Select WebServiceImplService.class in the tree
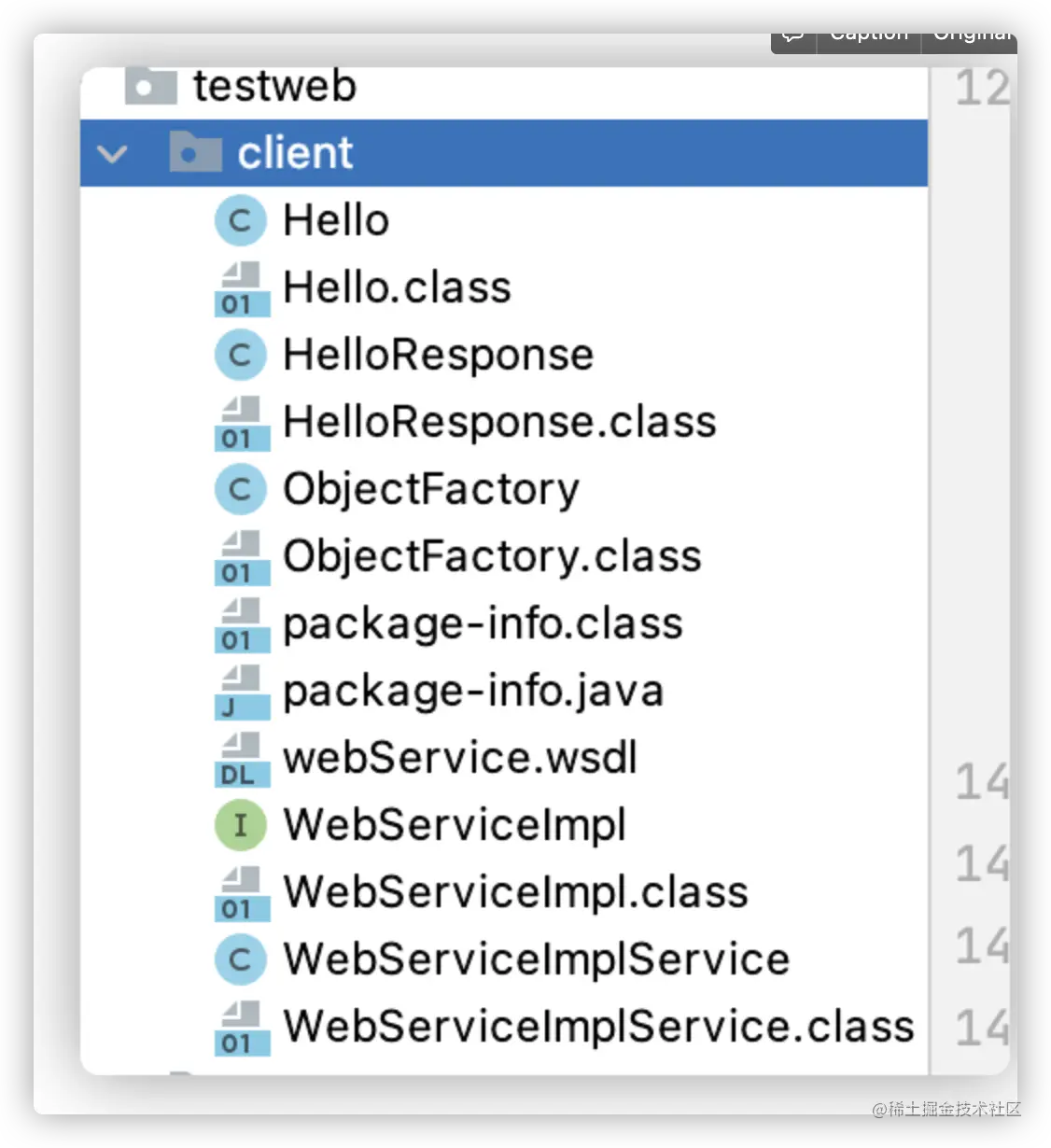1051x1148 pixels. coord(598,1027)
